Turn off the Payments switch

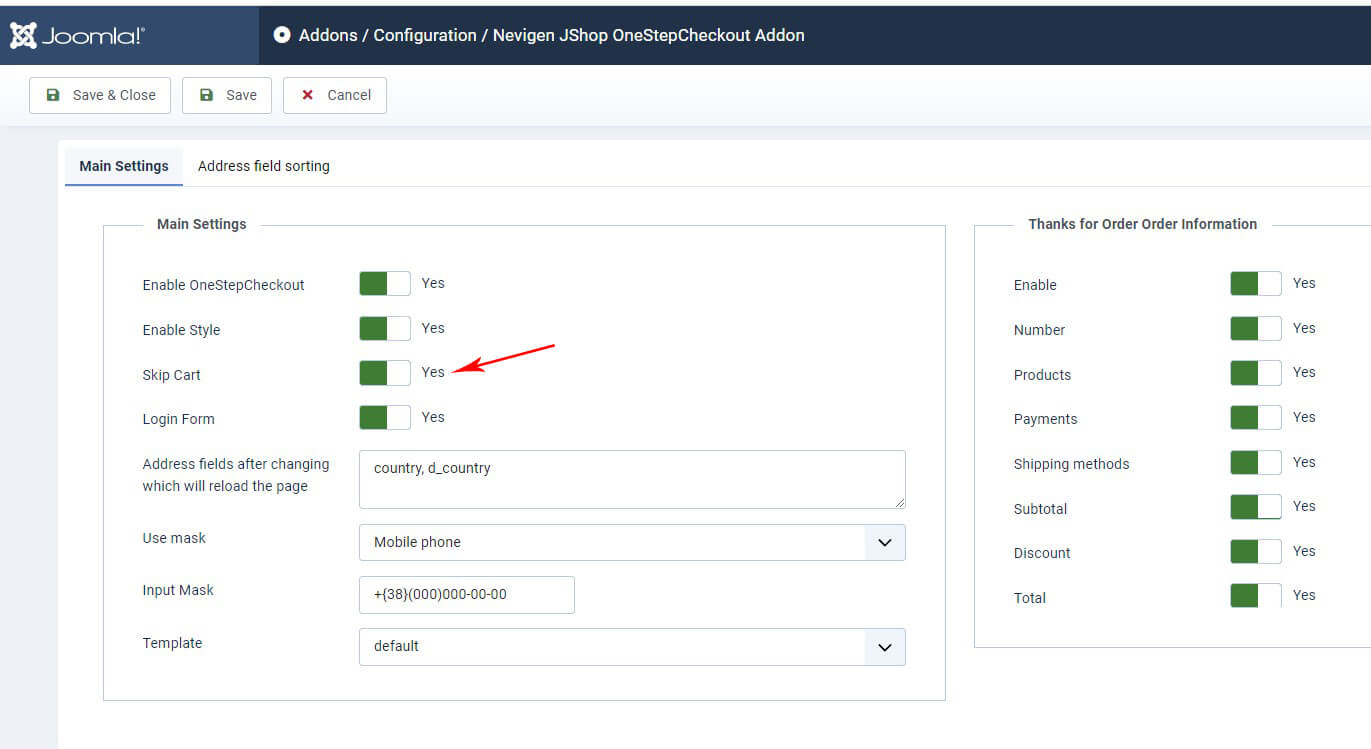click(x=1256, y=418)
